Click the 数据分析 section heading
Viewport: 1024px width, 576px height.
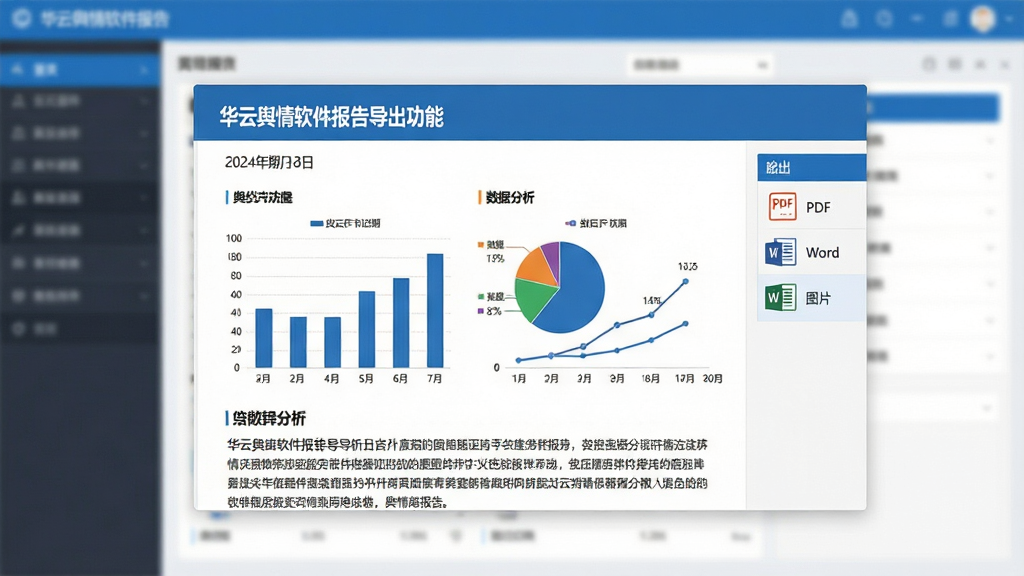pyautogui.click(x=510, y=198)
